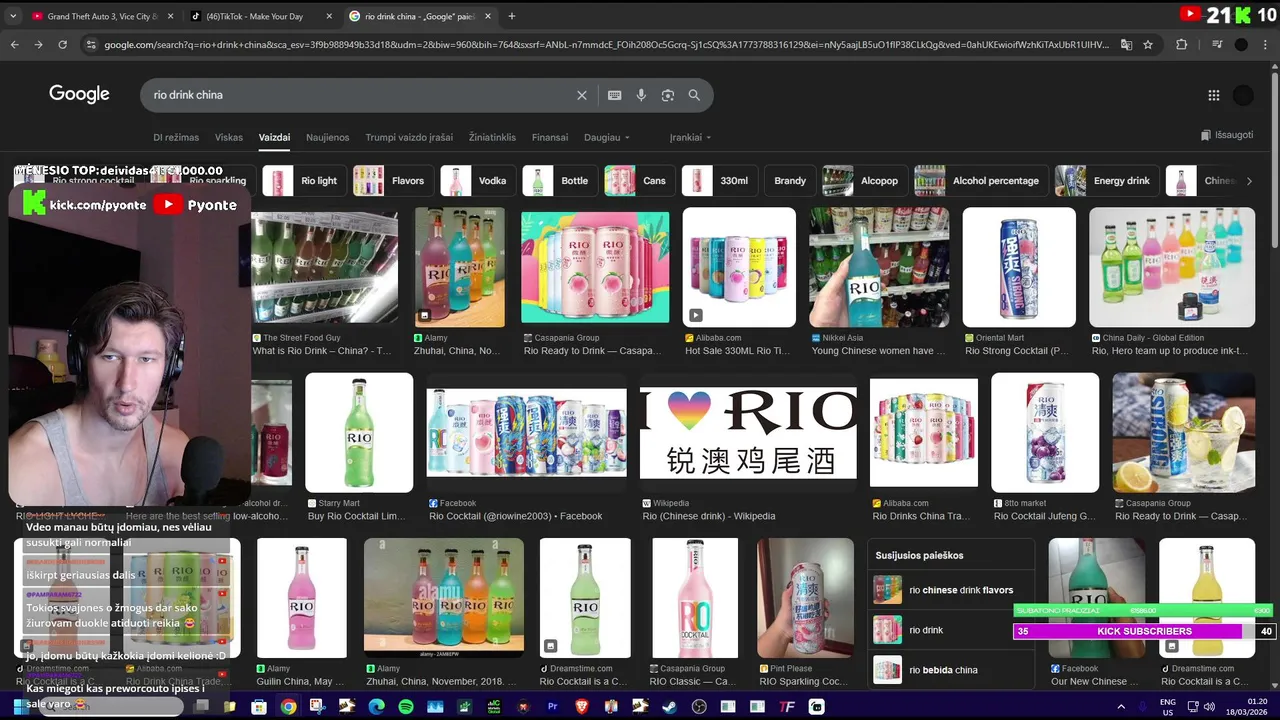Show more filter chips with the right arrow
The width and height of the screenshot is (1280, 720).
[x=1248, y=181]
